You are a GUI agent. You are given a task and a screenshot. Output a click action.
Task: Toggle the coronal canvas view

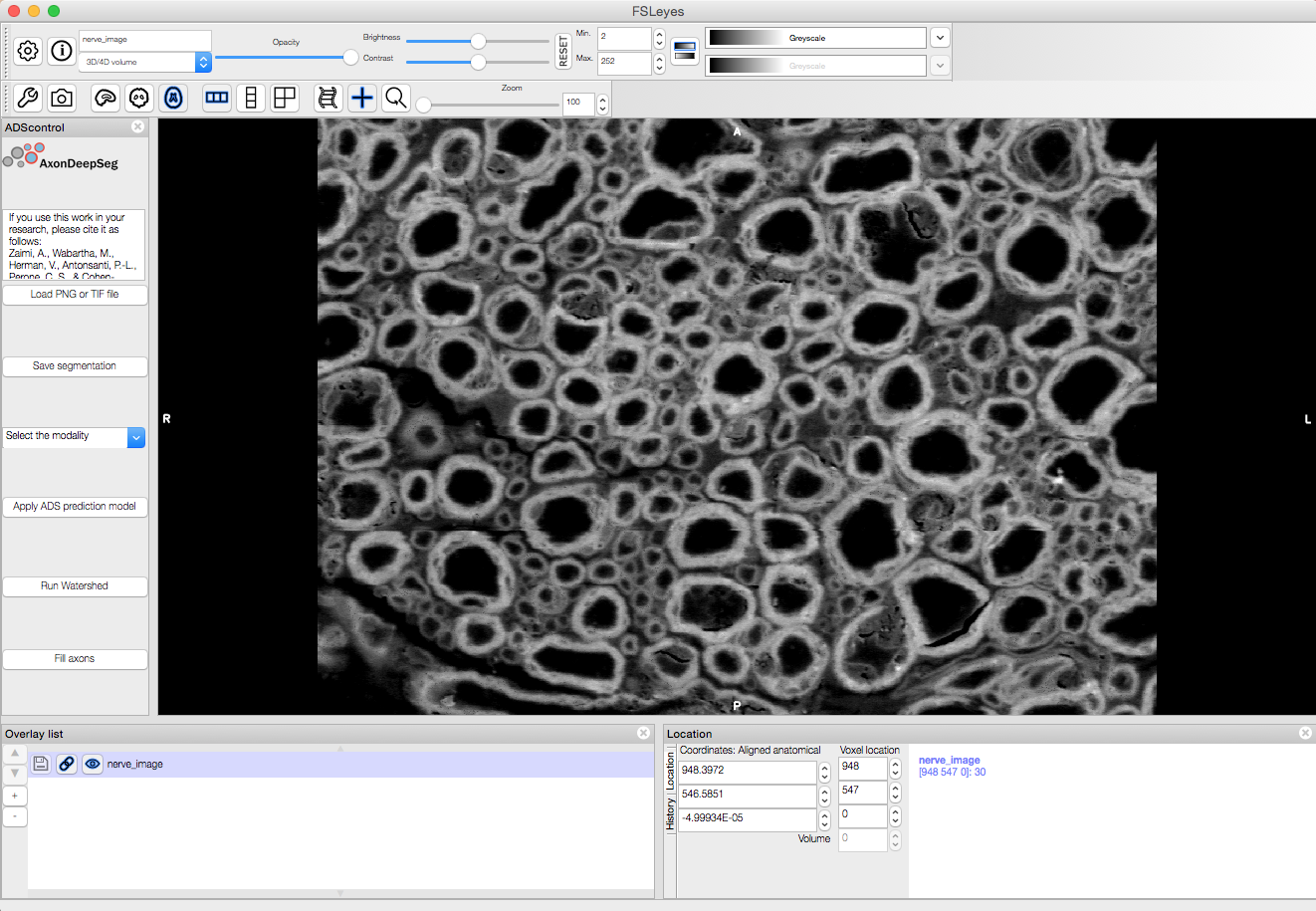pyautogui.click(x=139, y=98)
